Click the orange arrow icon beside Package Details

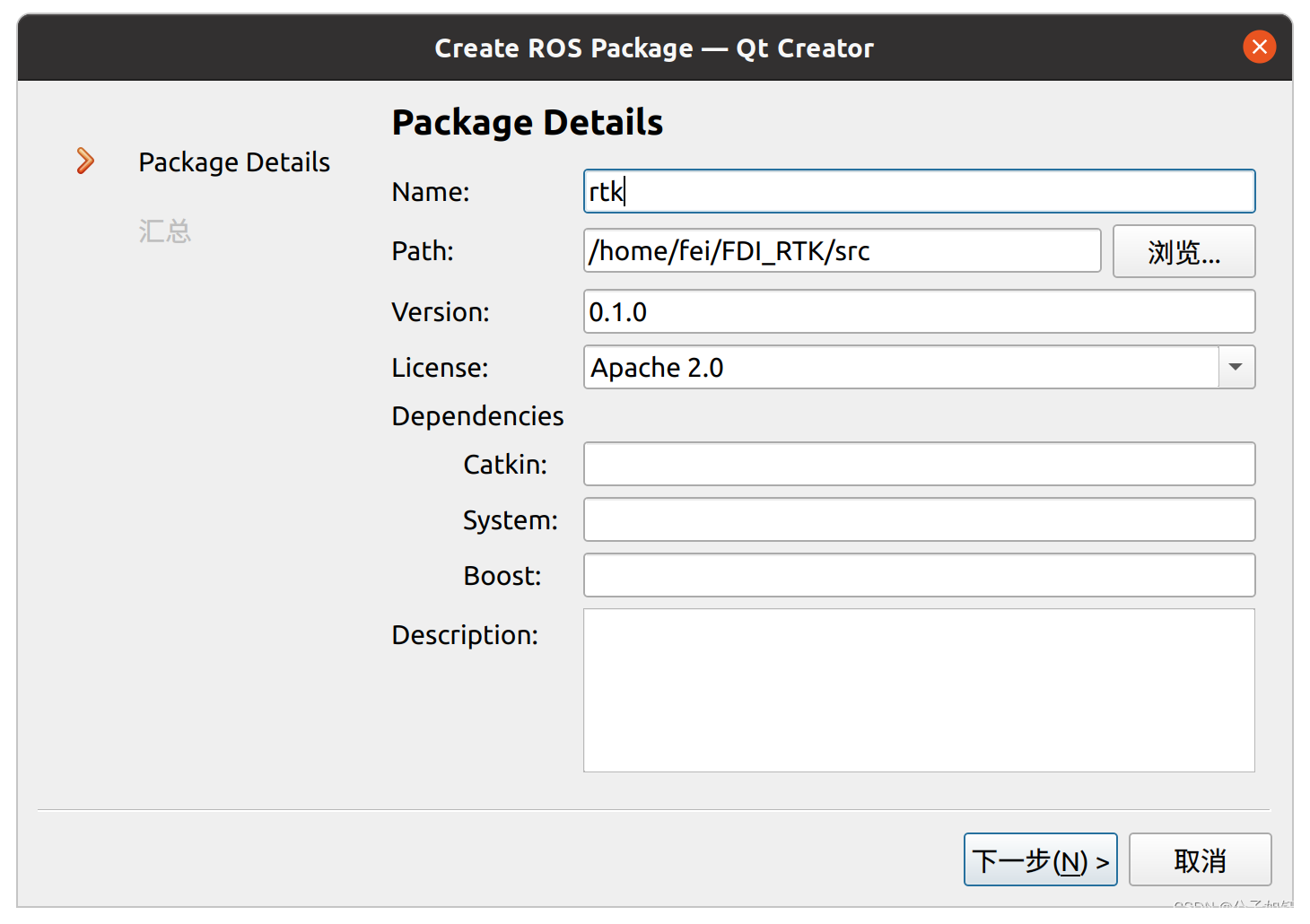pos(85,161)
